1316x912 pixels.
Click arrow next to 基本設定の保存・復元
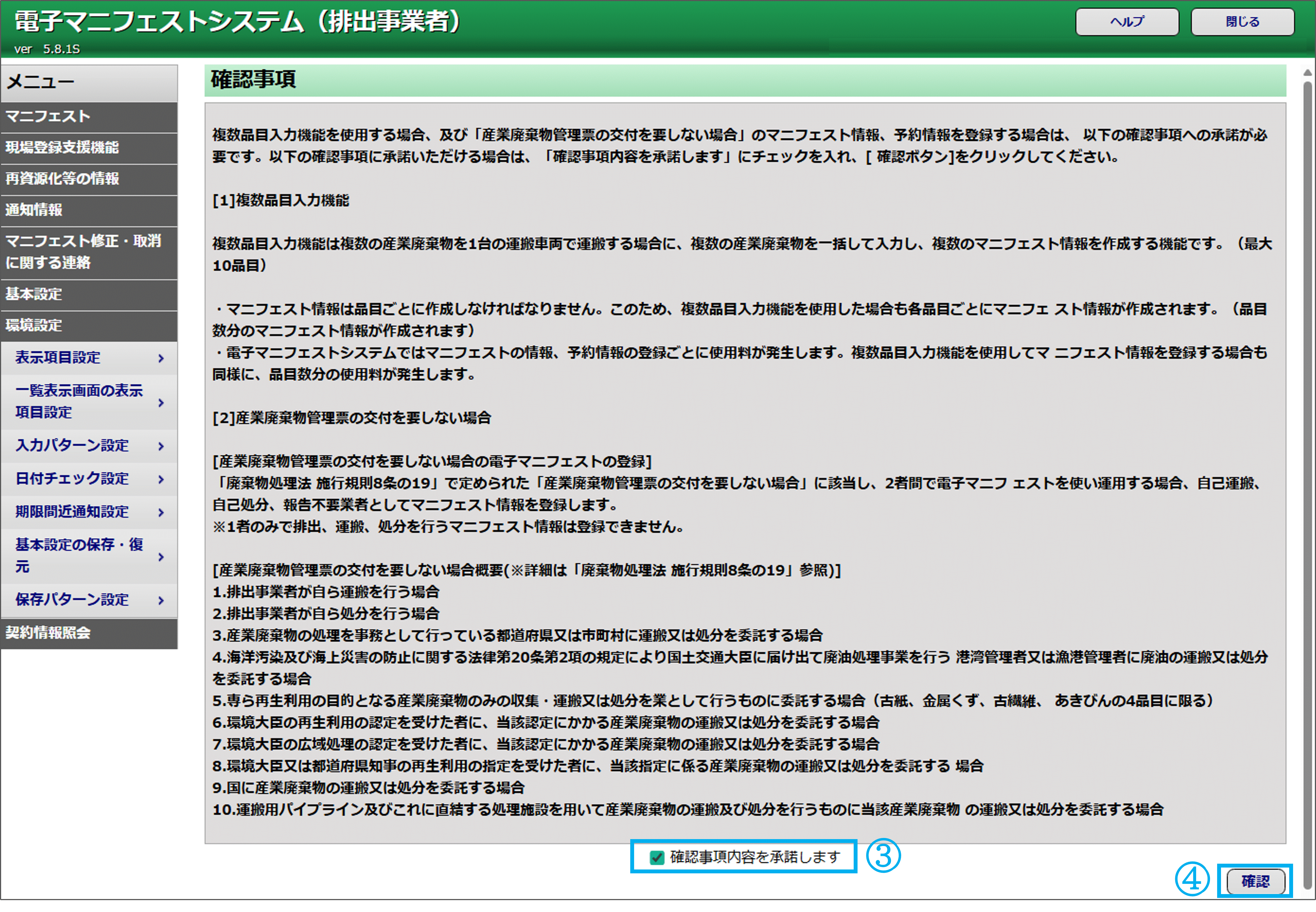(x=161, y=557)
